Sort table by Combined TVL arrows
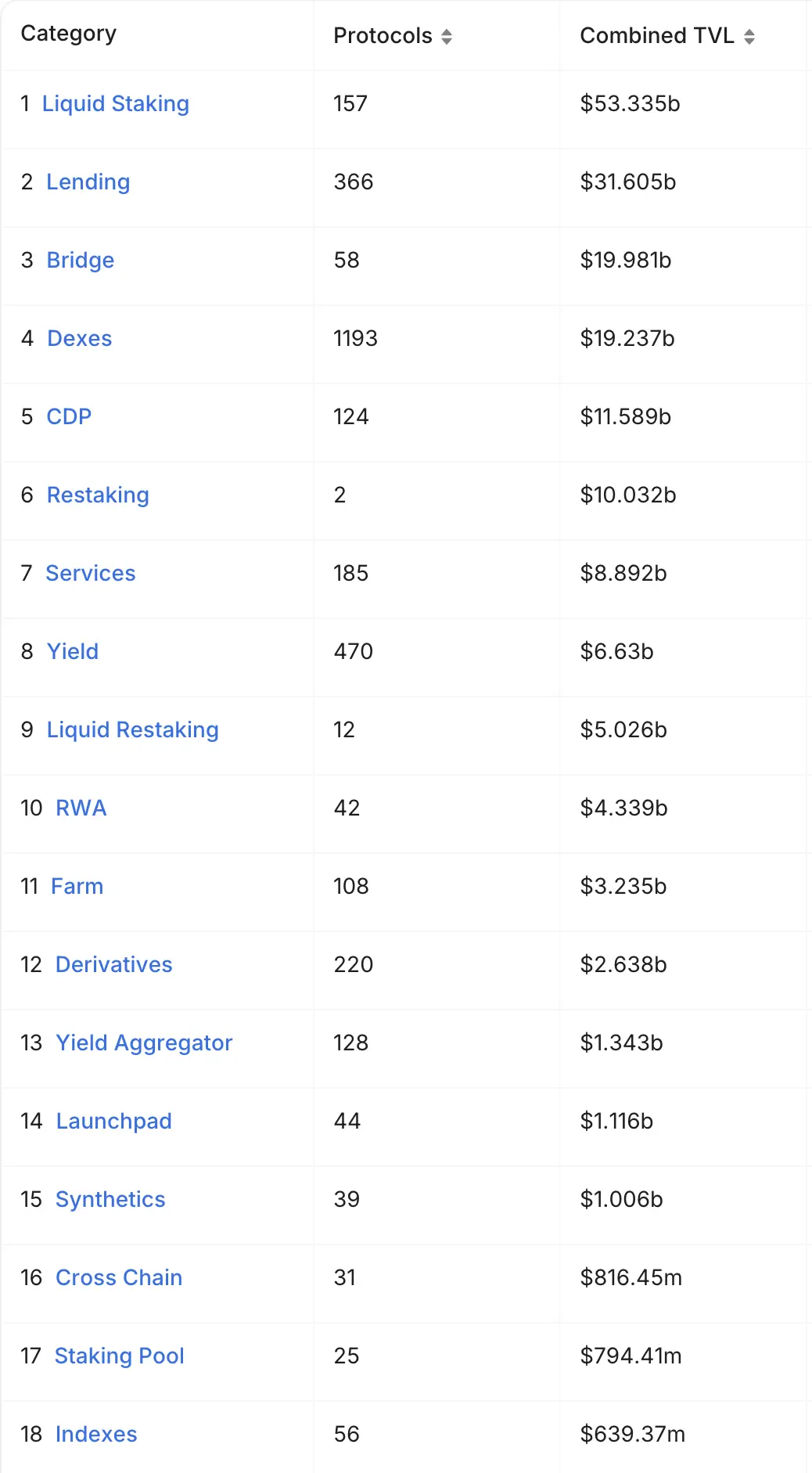812x1473 pixels. tap(749, 37)
